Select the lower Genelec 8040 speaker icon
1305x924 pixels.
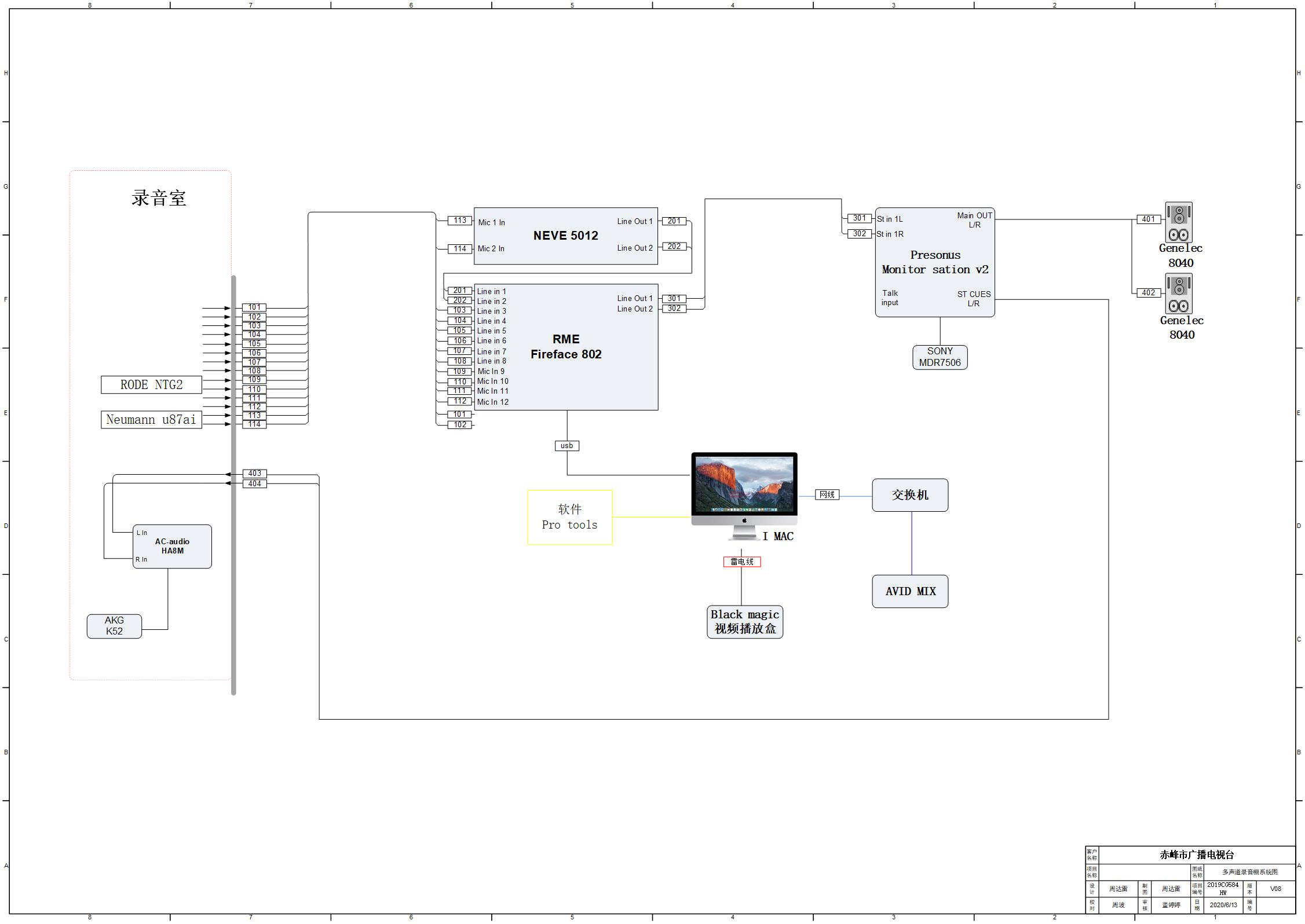1178,294
